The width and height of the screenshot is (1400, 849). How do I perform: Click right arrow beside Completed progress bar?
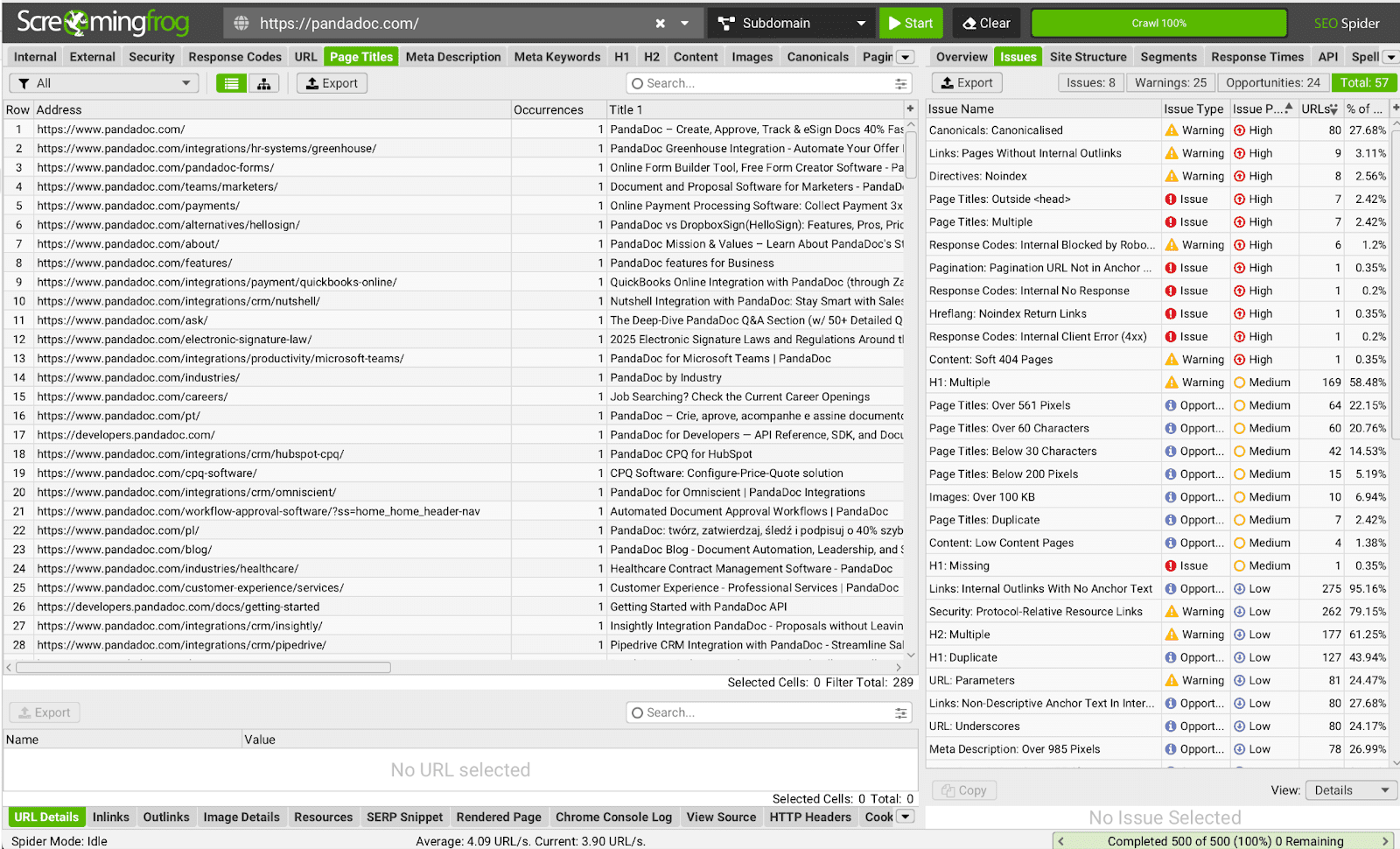pyautogui.click(x=1386, y=841)
